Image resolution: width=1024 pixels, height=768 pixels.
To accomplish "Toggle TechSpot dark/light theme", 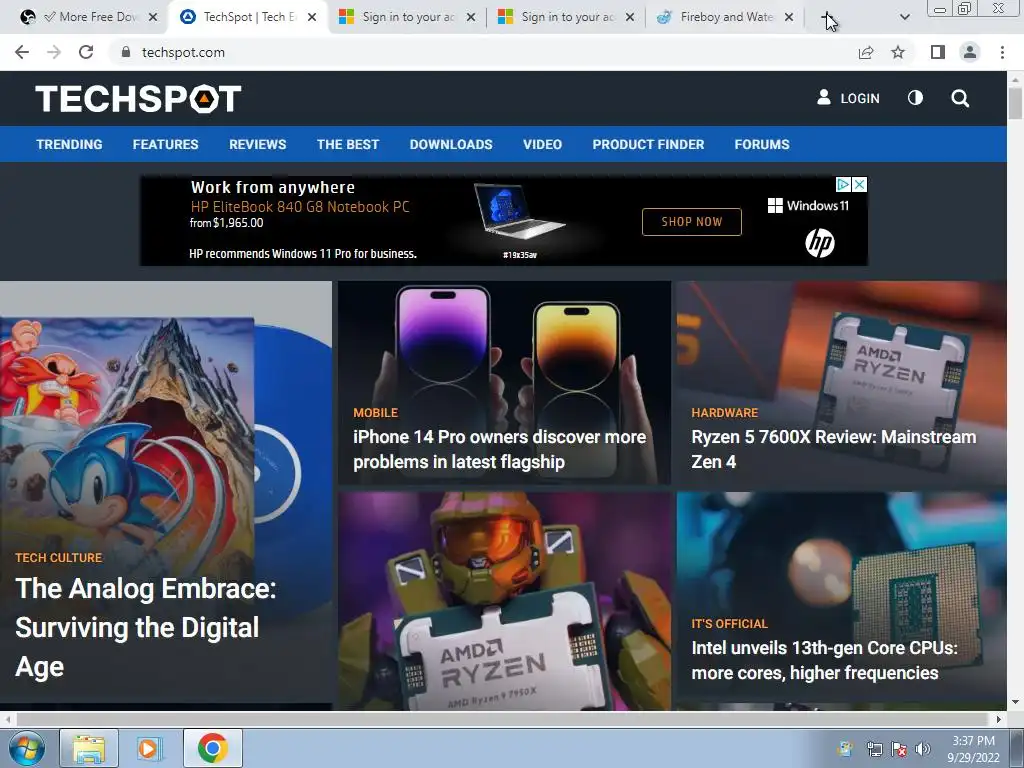I will [915, 98].
